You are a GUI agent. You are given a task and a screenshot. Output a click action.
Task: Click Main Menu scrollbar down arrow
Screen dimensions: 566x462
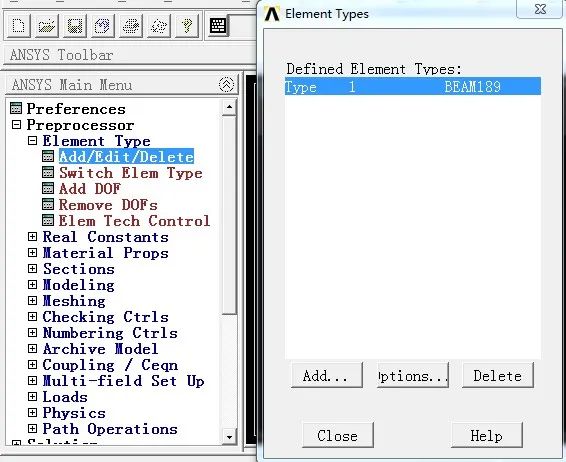pyautogui.click(x=229, y=437)
